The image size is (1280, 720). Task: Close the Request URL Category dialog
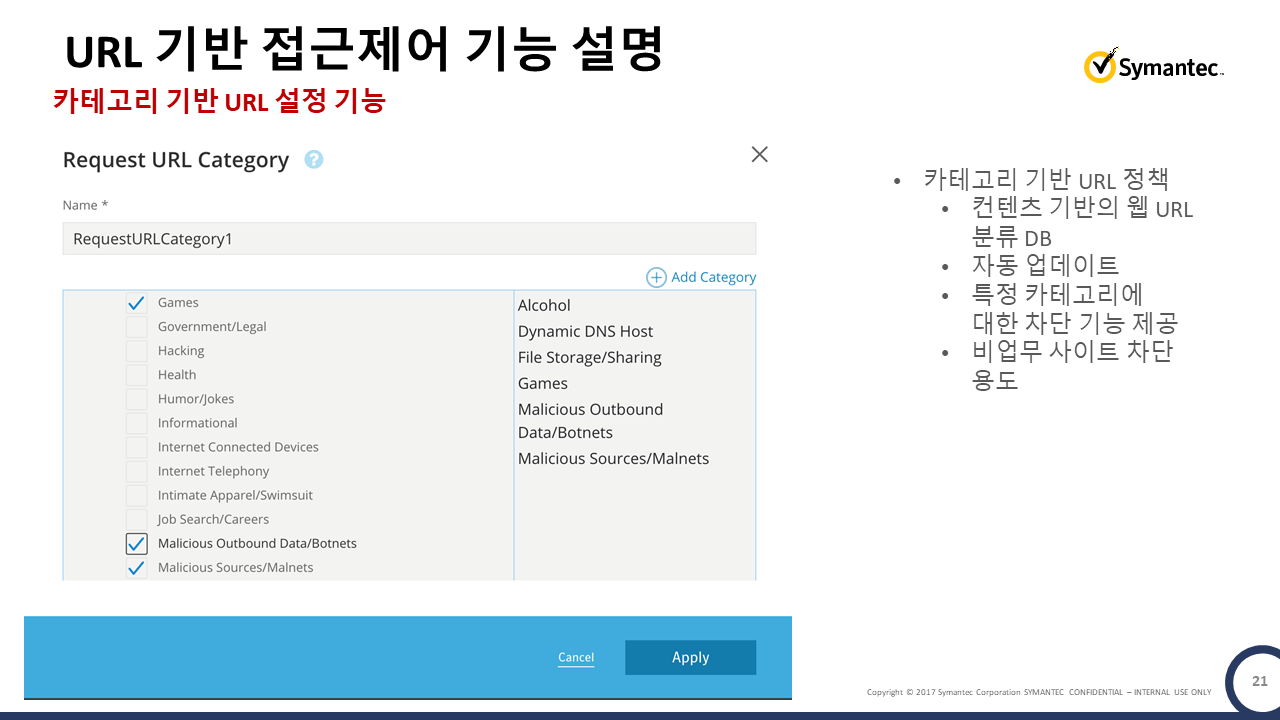point(759,154)
